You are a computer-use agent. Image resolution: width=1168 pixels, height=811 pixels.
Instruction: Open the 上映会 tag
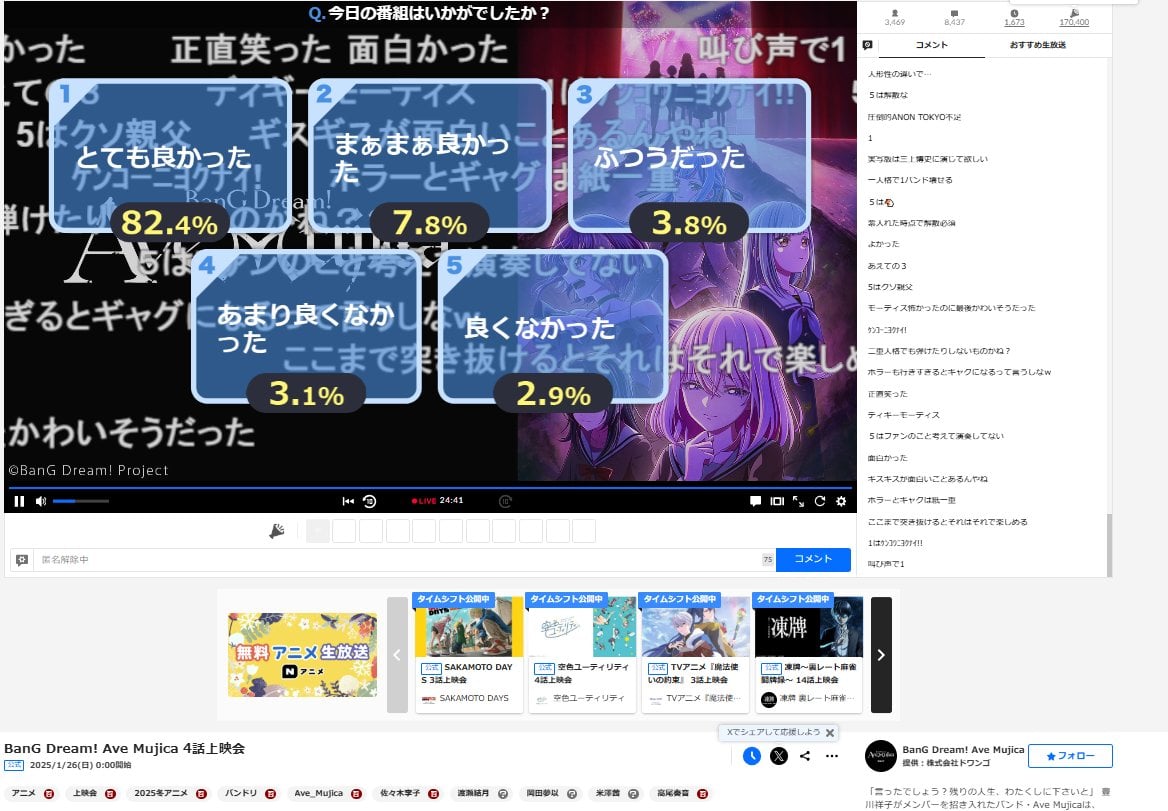tap(85, 793)
